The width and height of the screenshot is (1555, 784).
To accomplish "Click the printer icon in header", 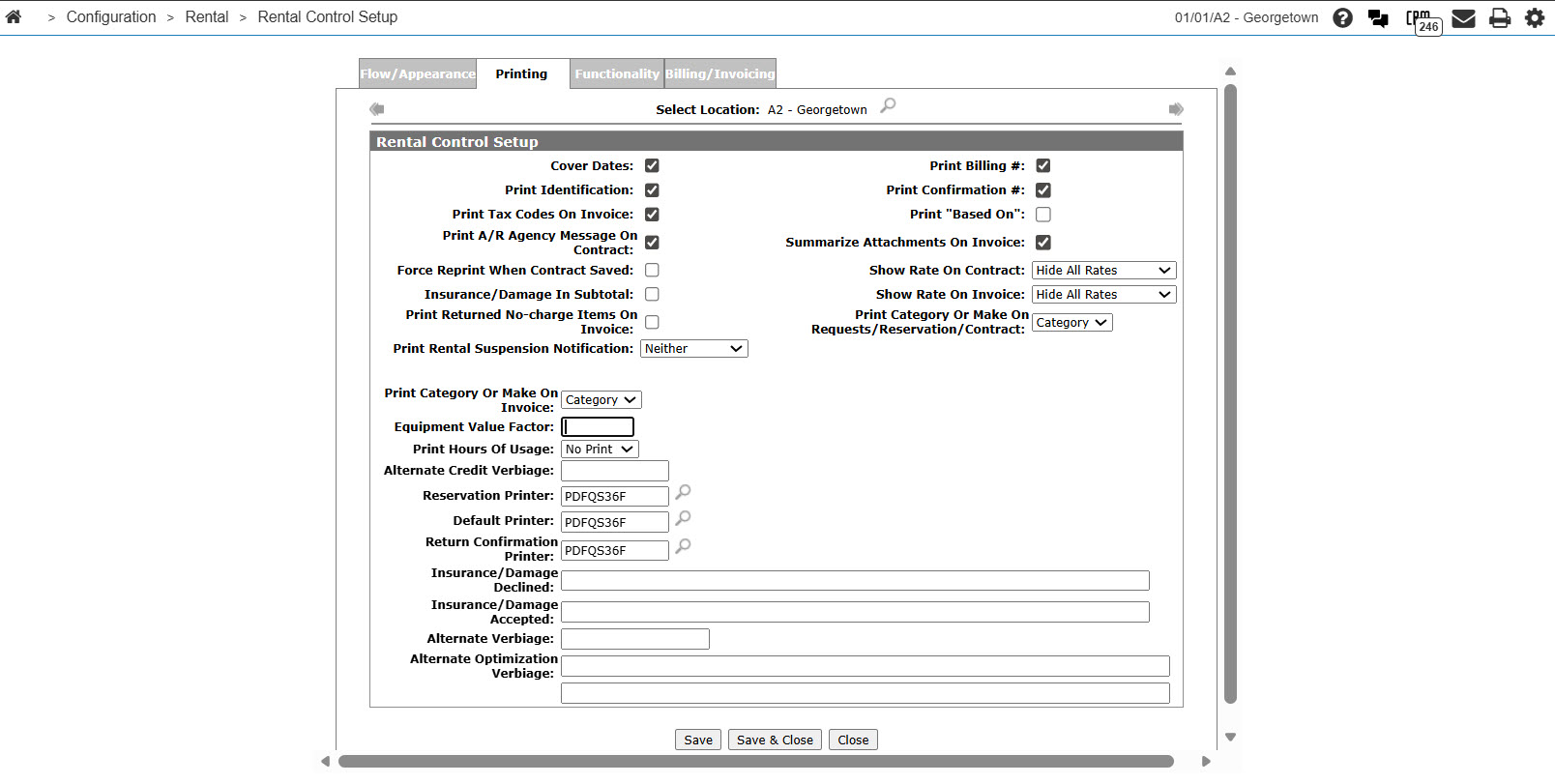I will point(1499,17).
